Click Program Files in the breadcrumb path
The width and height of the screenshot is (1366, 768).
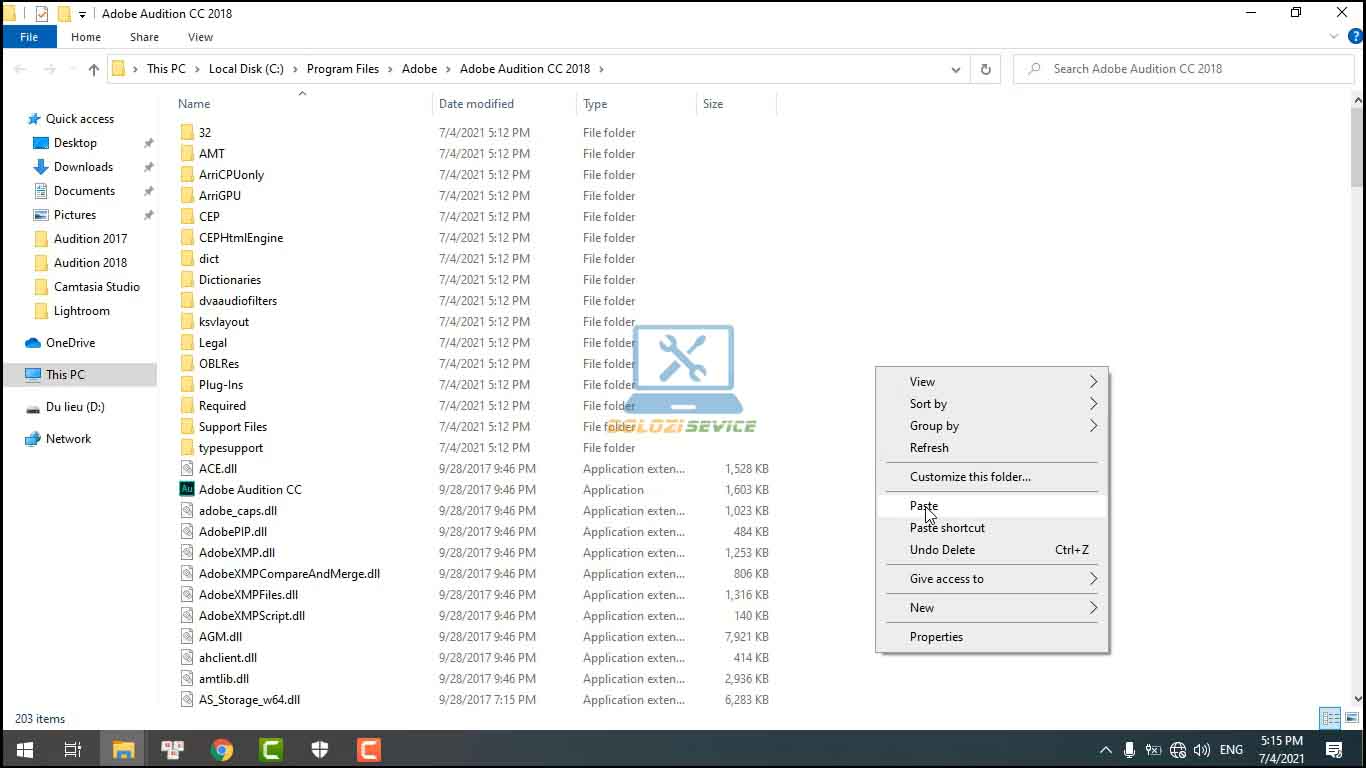click(343, 69)
